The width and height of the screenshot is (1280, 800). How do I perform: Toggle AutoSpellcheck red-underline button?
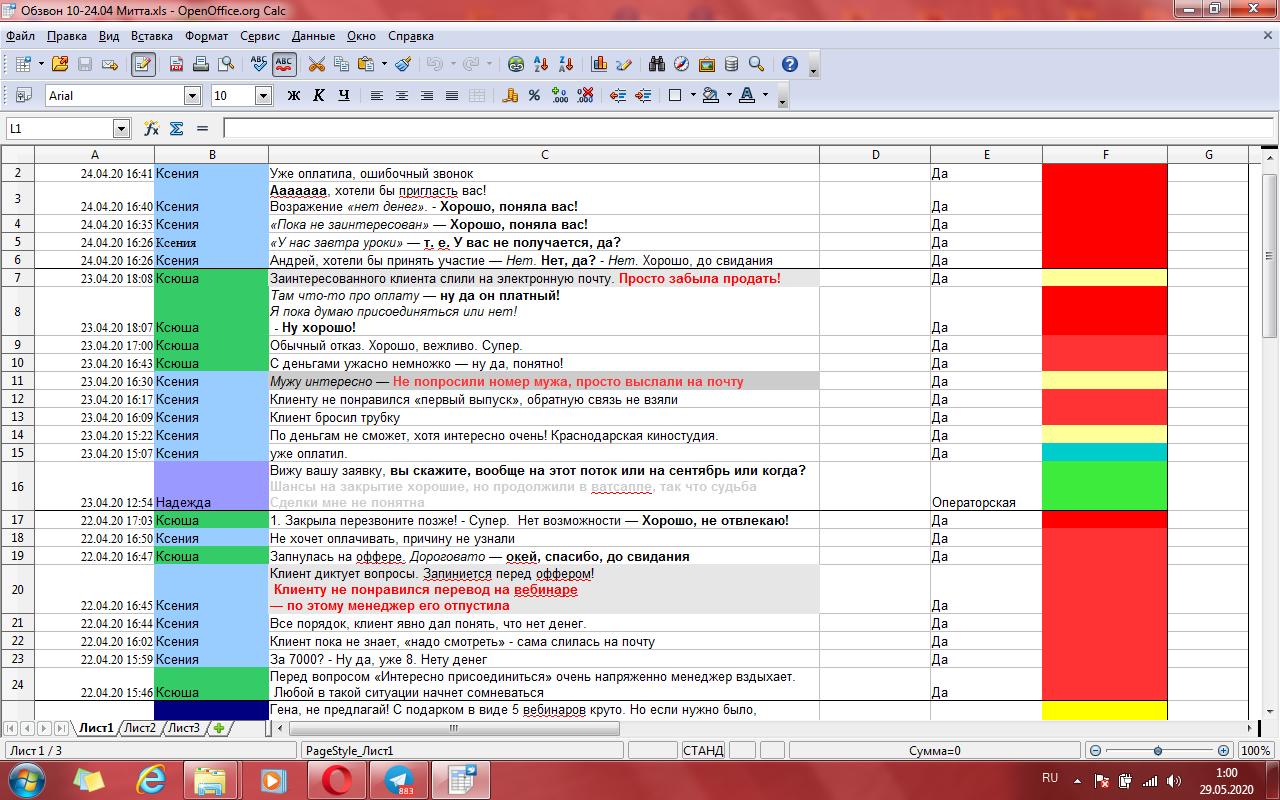coord(284,64)
